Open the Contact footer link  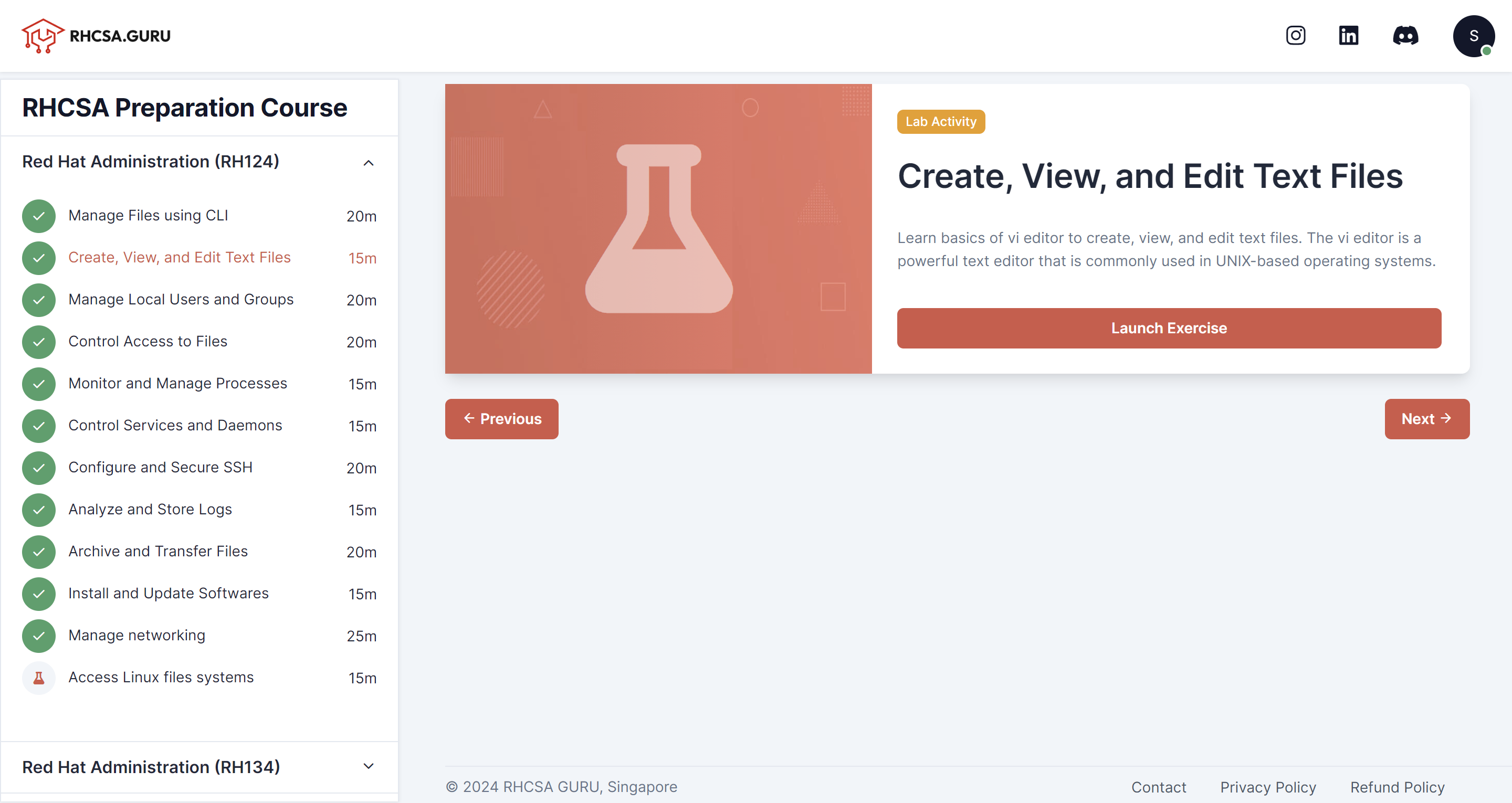(x=1159, y=787)
